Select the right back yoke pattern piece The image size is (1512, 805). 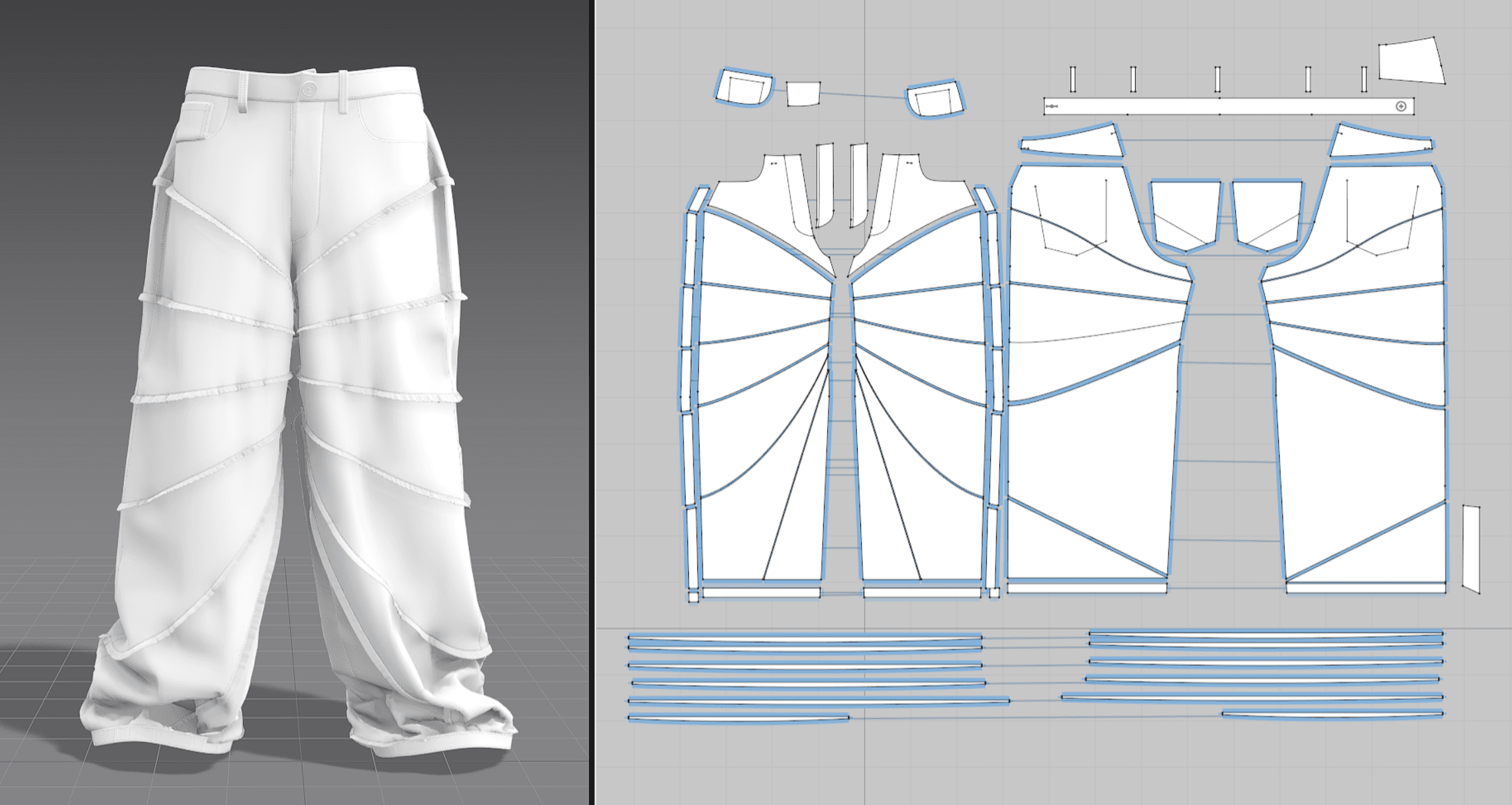pos(1378,142)
